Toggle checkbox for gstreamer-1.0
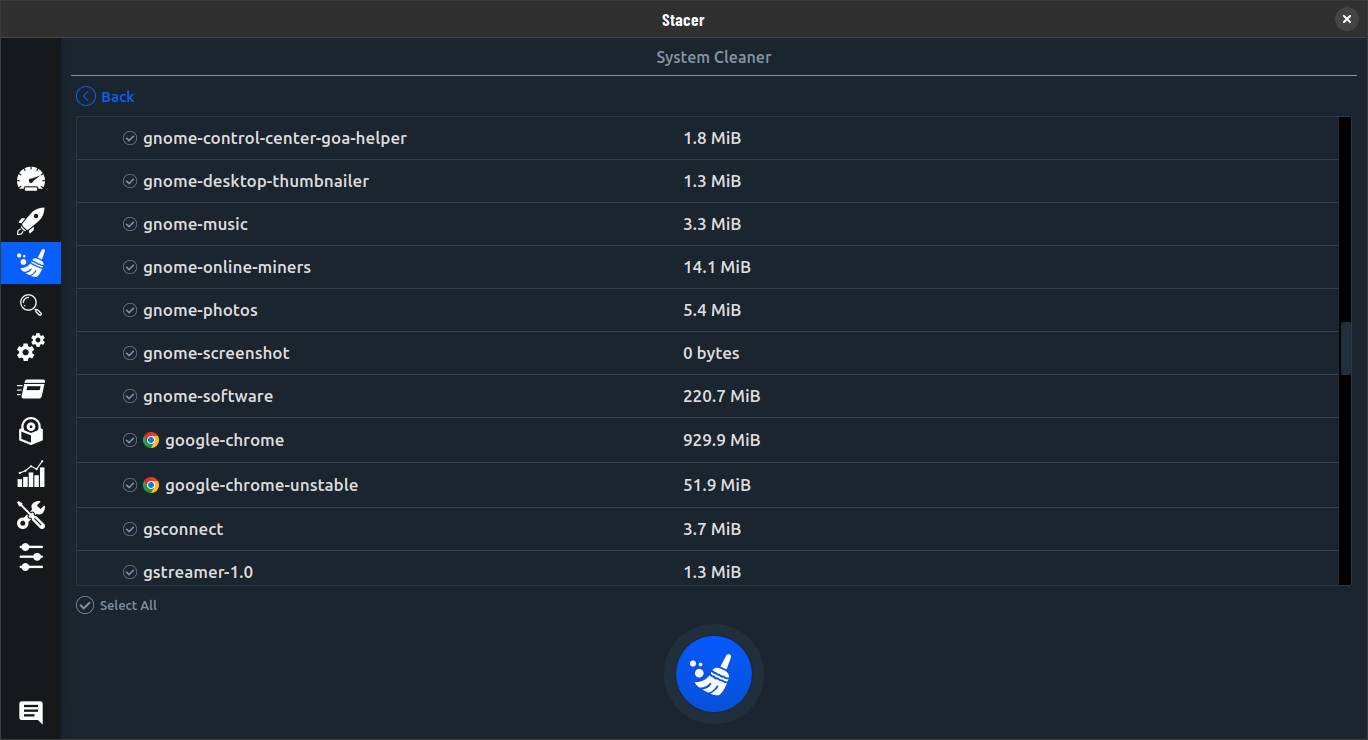Image resolution: width=1368 pixels, height=740 pixels. point(130,572)
